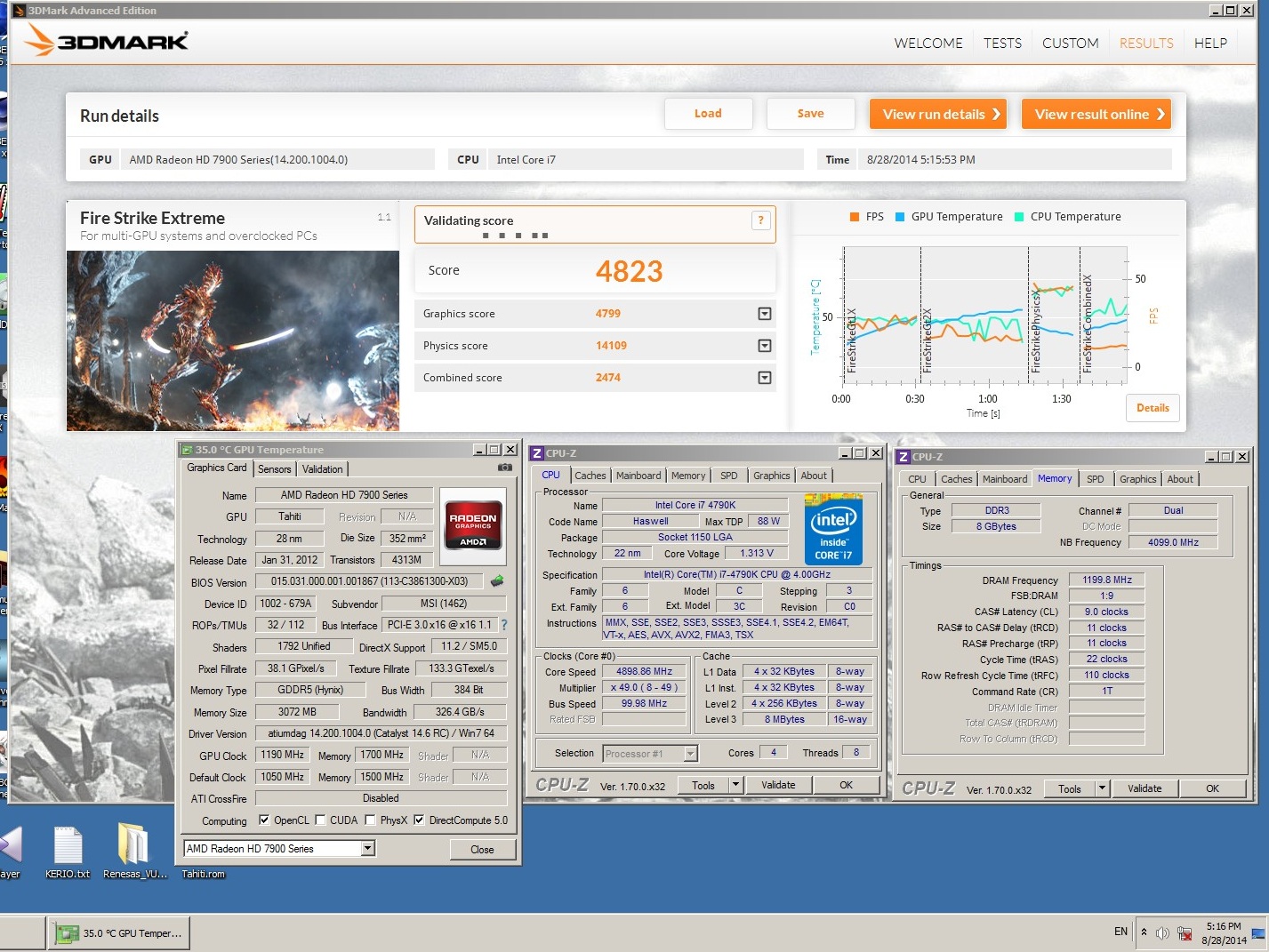Open the Processor #1 selection dropdown

[x=690, y=754]
